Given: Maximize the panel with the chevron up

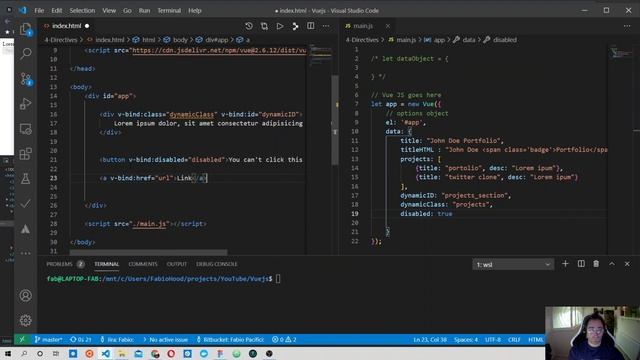Looking at the screenshot, I should click(x=612, y=264).
